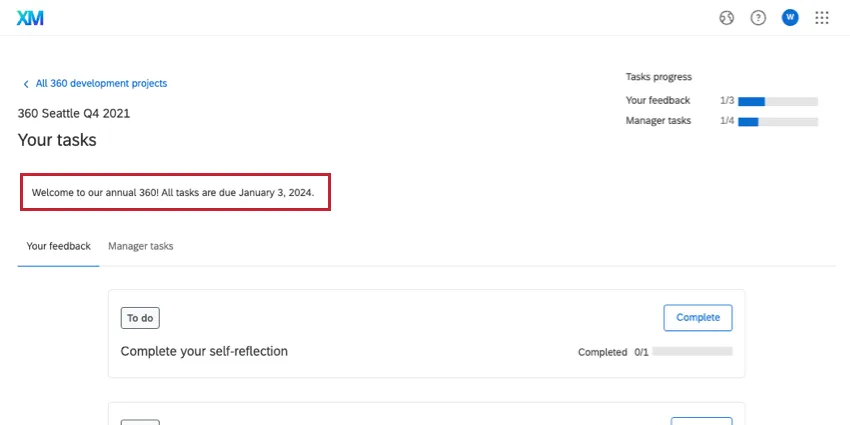Click the welcome message banner
The height and width of the screenshot is (425, 850).
pyautogui.click(x=176, y=191)
